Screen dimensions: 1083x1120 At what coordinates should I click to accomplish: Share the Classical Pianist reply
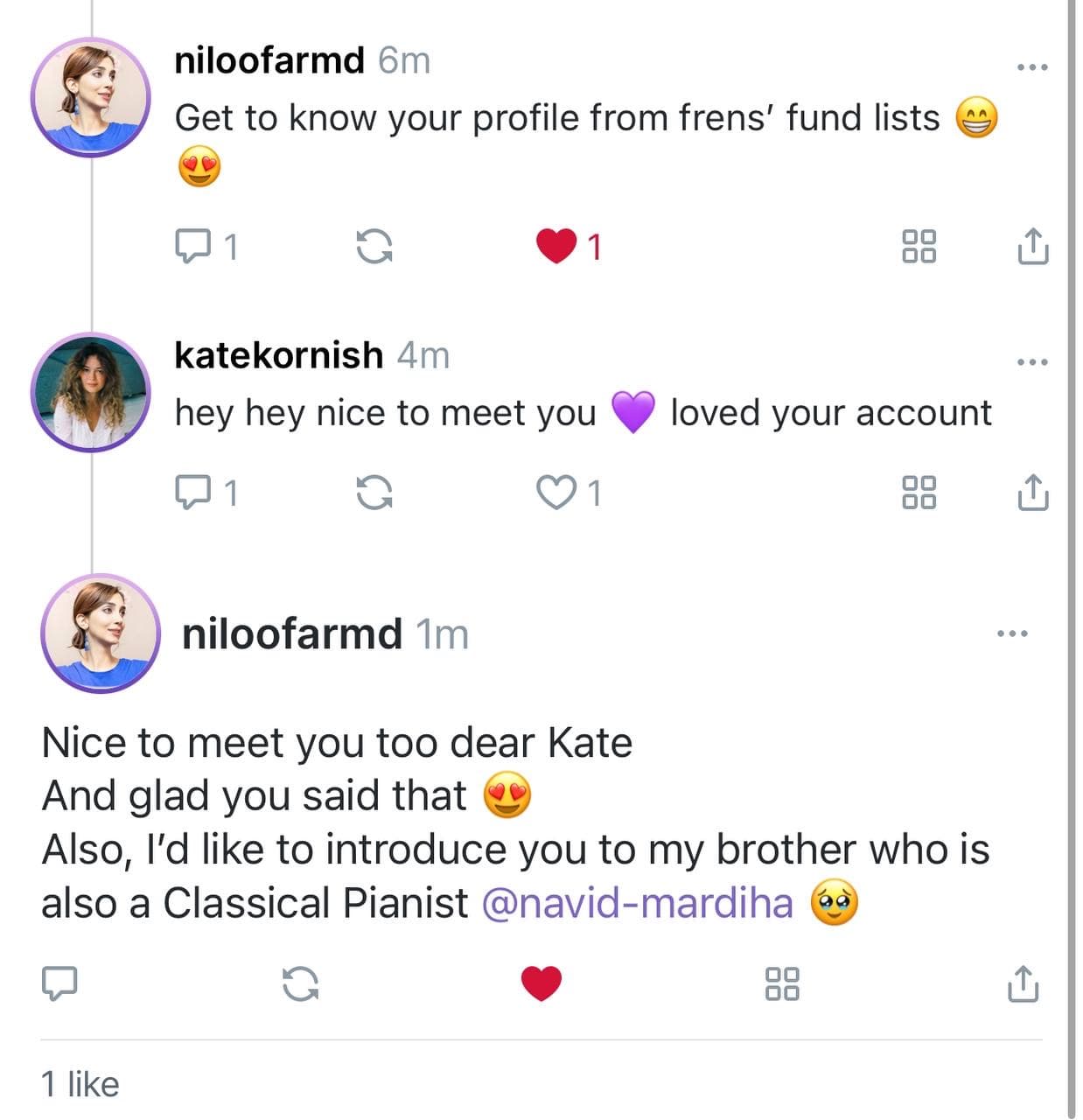[1023, 983]
